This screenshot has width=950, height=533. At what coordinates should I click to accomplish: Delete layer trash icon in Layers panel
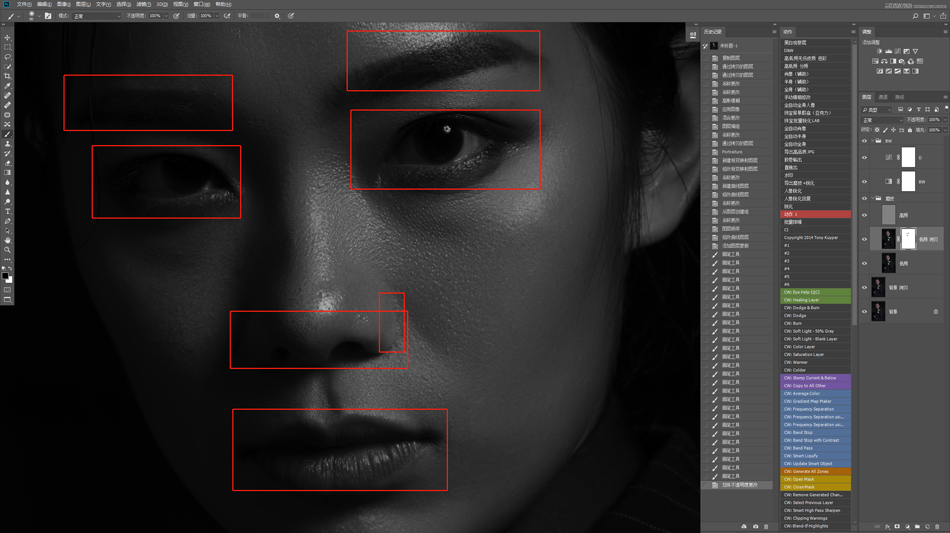[x=937, y=526]
